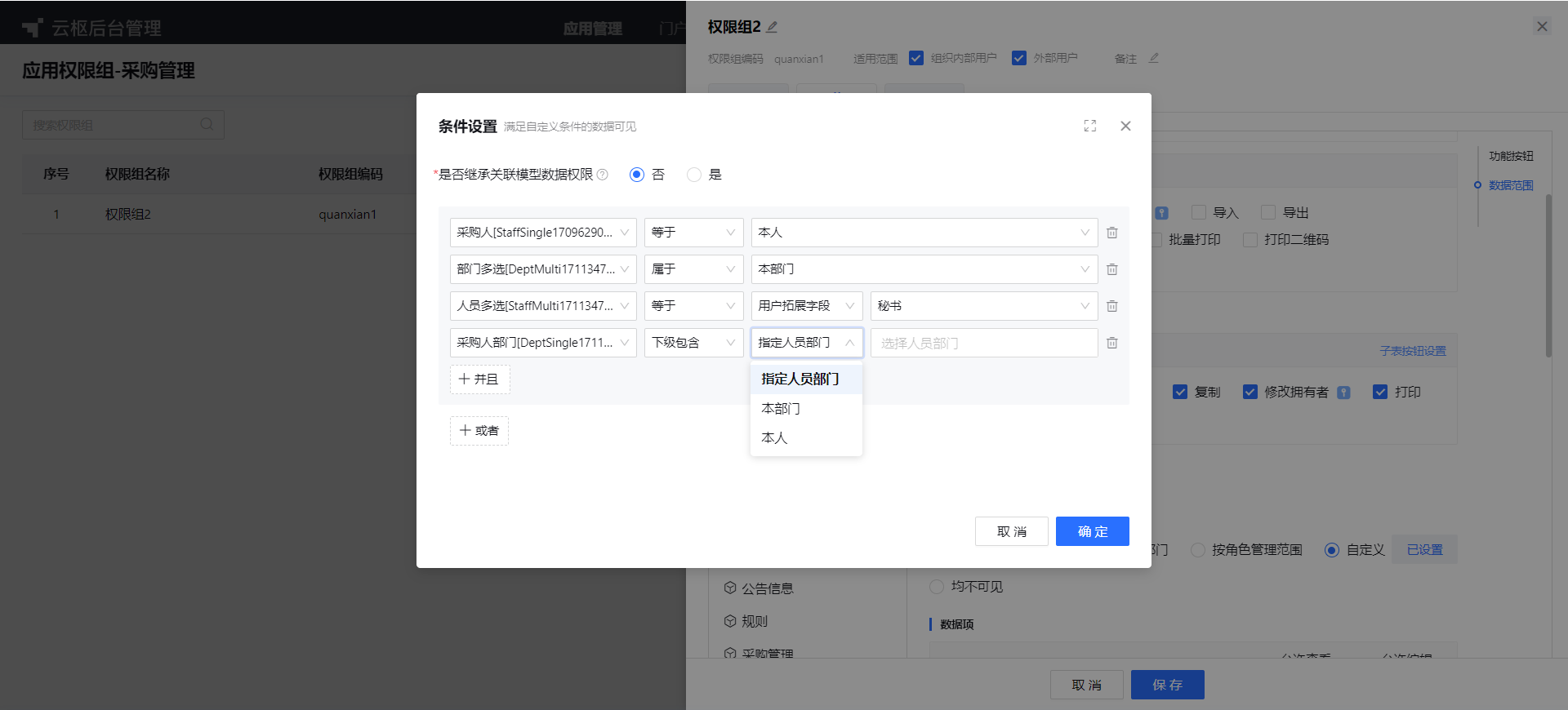Viewport: 1568px width, 710px height.
Task: Toggle the 打印 checkbox
Action: pos(1380,392)
